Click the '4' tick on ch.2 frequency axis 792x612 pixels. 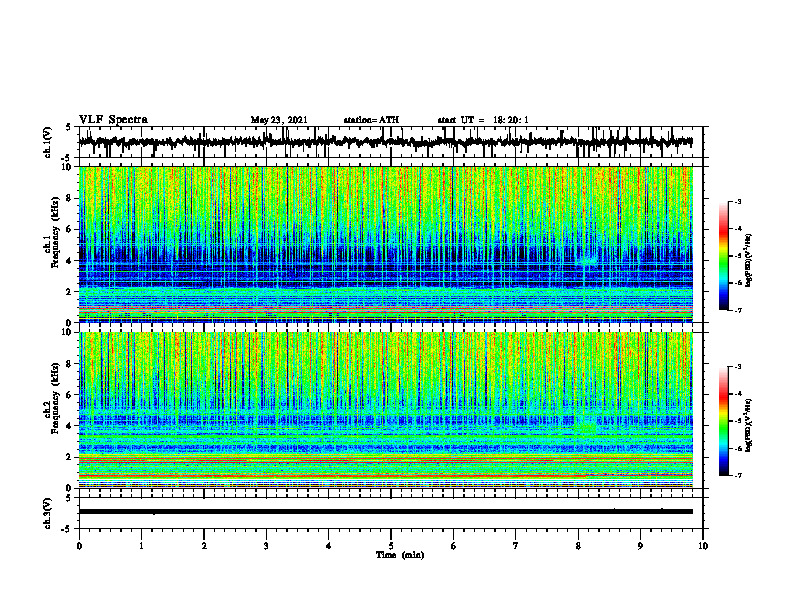[x=69, y=426]
